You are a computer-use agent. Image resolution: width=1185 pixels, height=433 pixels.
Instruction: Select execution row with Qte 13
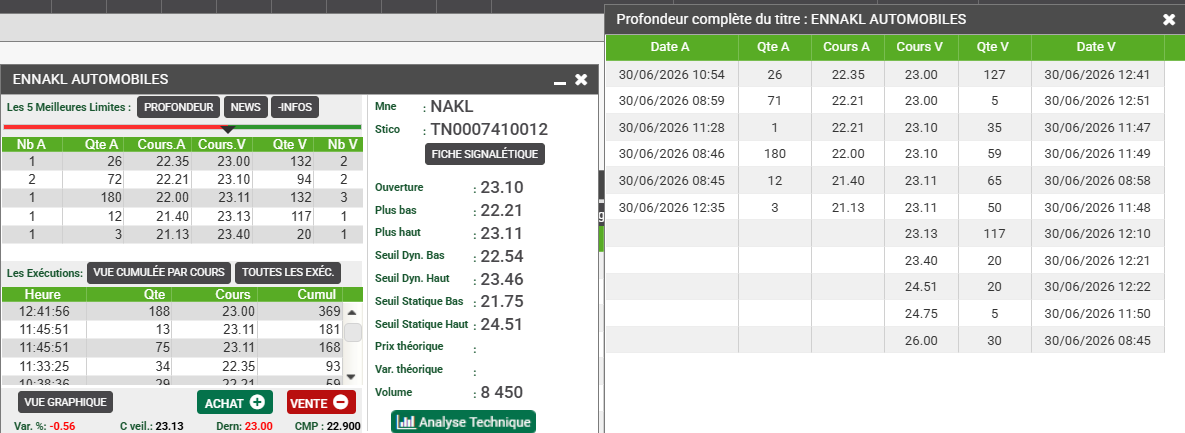pyautogui.click(x=172, y=329)
